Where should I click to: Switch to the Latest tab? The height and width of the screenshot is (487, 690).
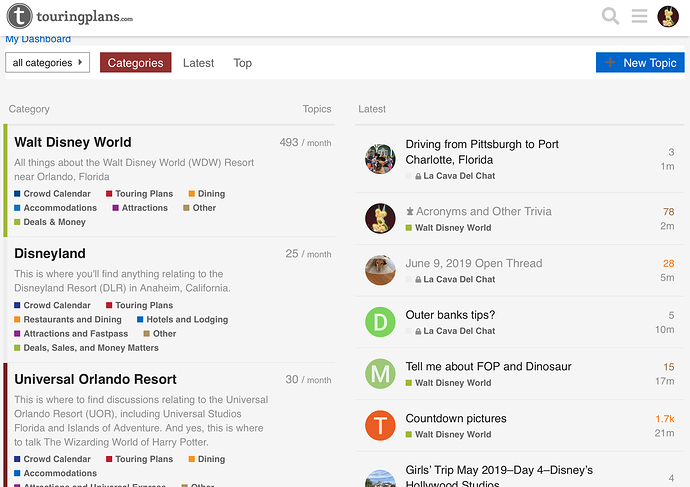point(198,63)
